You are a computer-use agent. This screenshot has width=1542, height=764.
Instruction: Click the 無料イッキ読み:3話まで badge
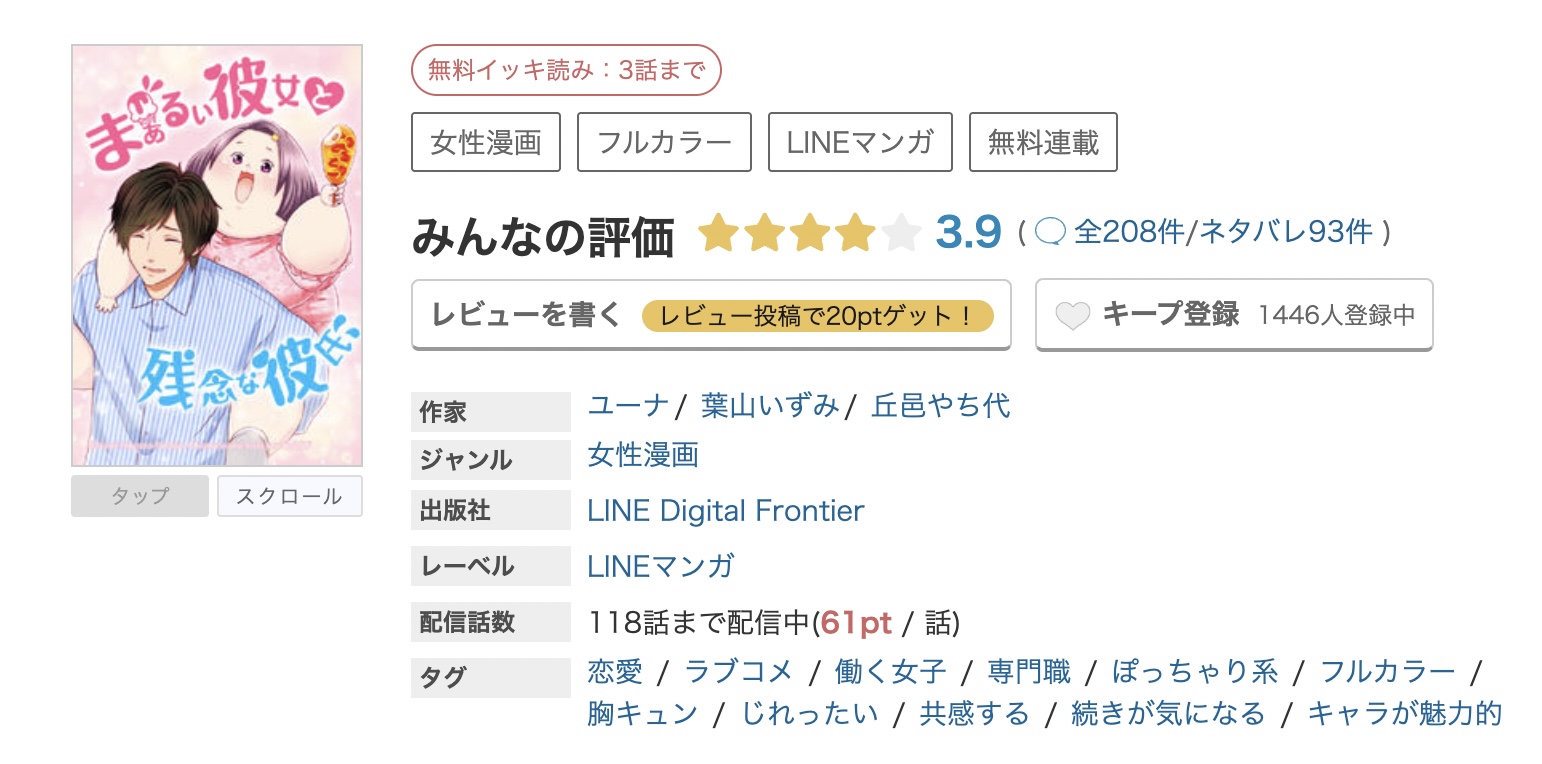[566, 70]
